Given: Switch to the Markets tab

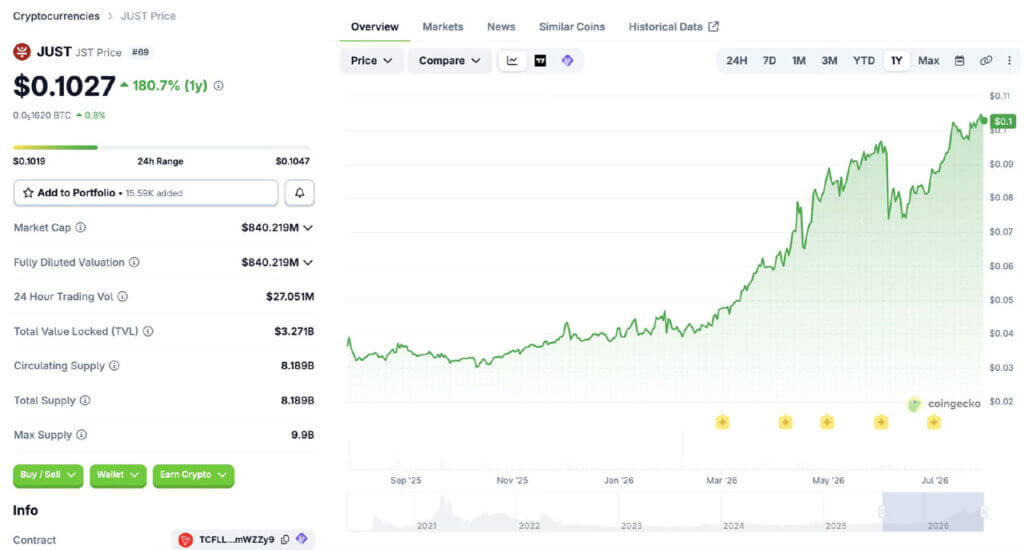Looking at the screenshot, I should [443, 27].
